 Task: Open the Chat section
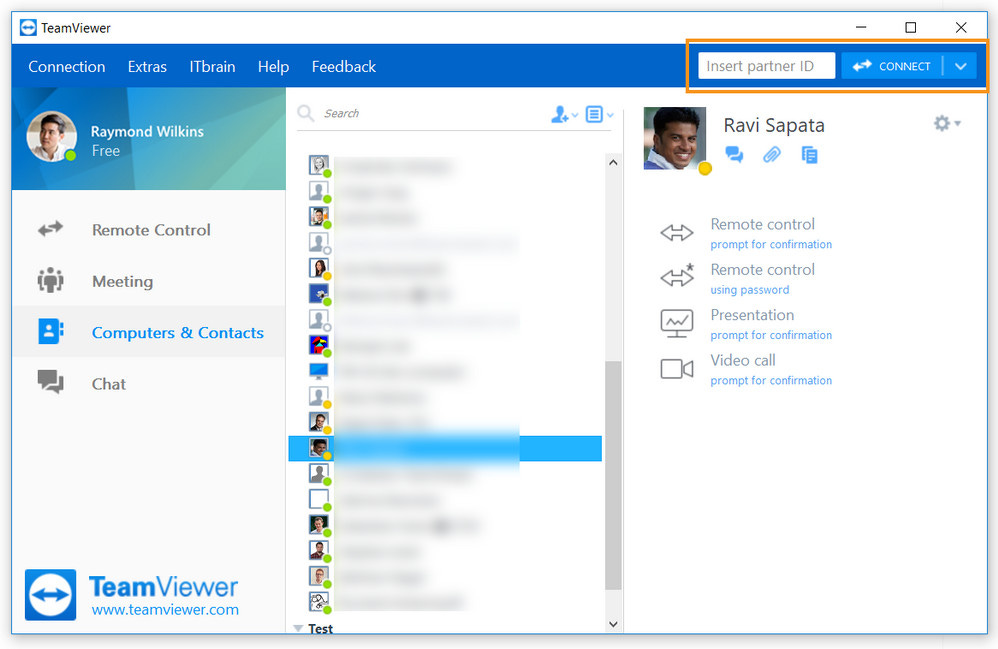tap(149, 384)
